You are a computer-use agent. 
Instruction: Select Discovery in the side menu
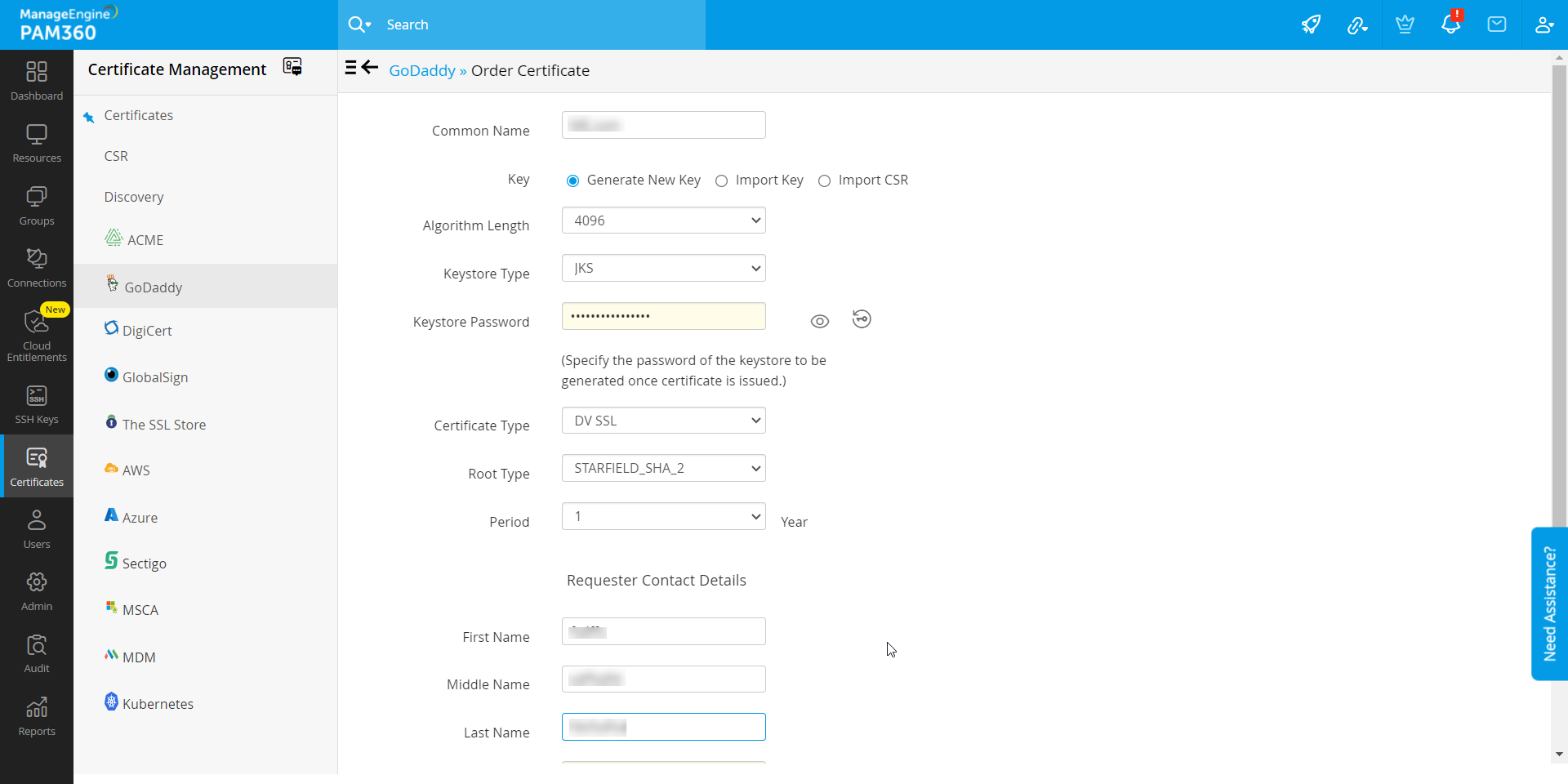point(134,197)
